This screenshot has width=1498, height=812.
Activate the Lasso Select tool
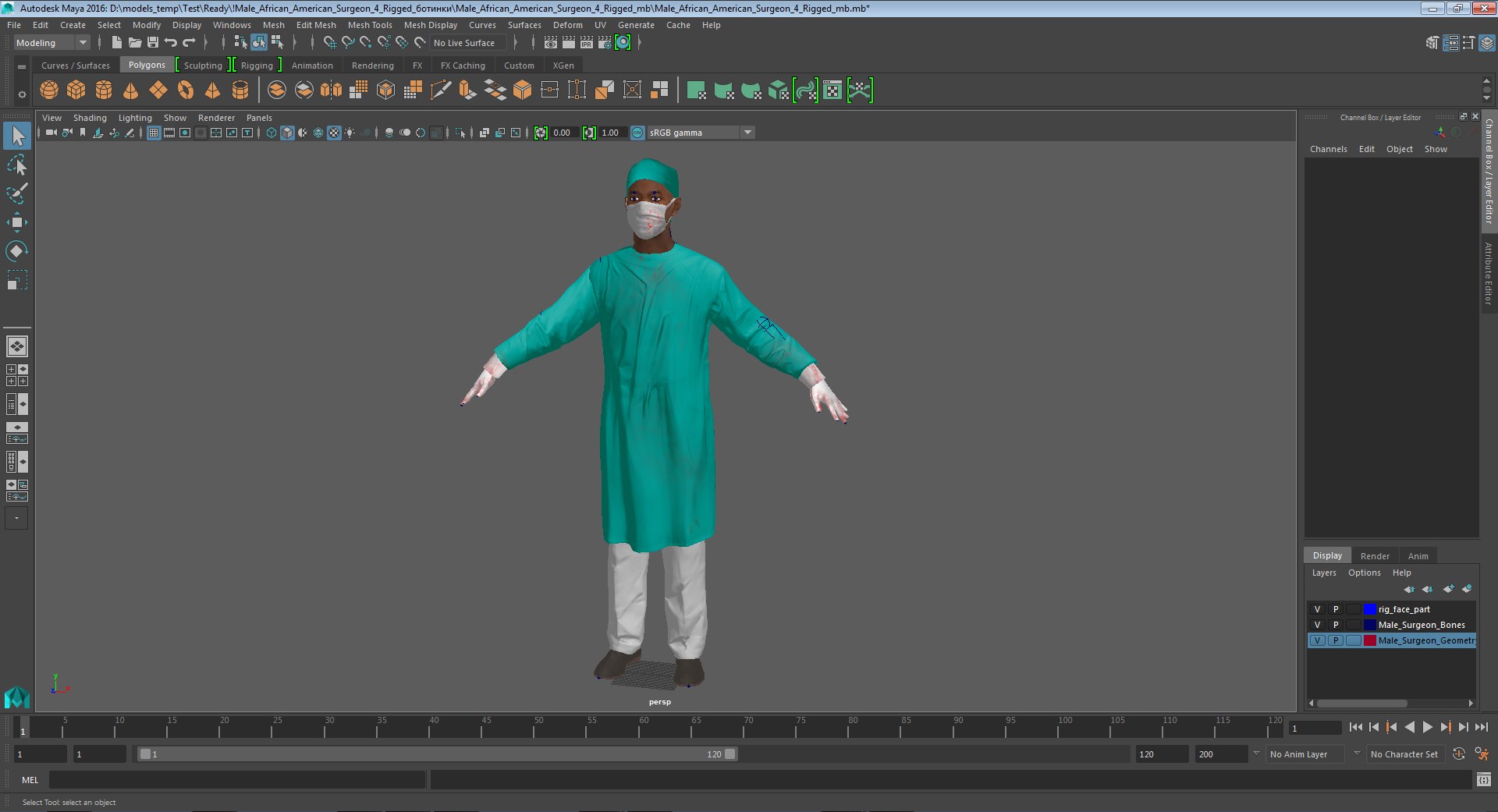tap(17, 165)
